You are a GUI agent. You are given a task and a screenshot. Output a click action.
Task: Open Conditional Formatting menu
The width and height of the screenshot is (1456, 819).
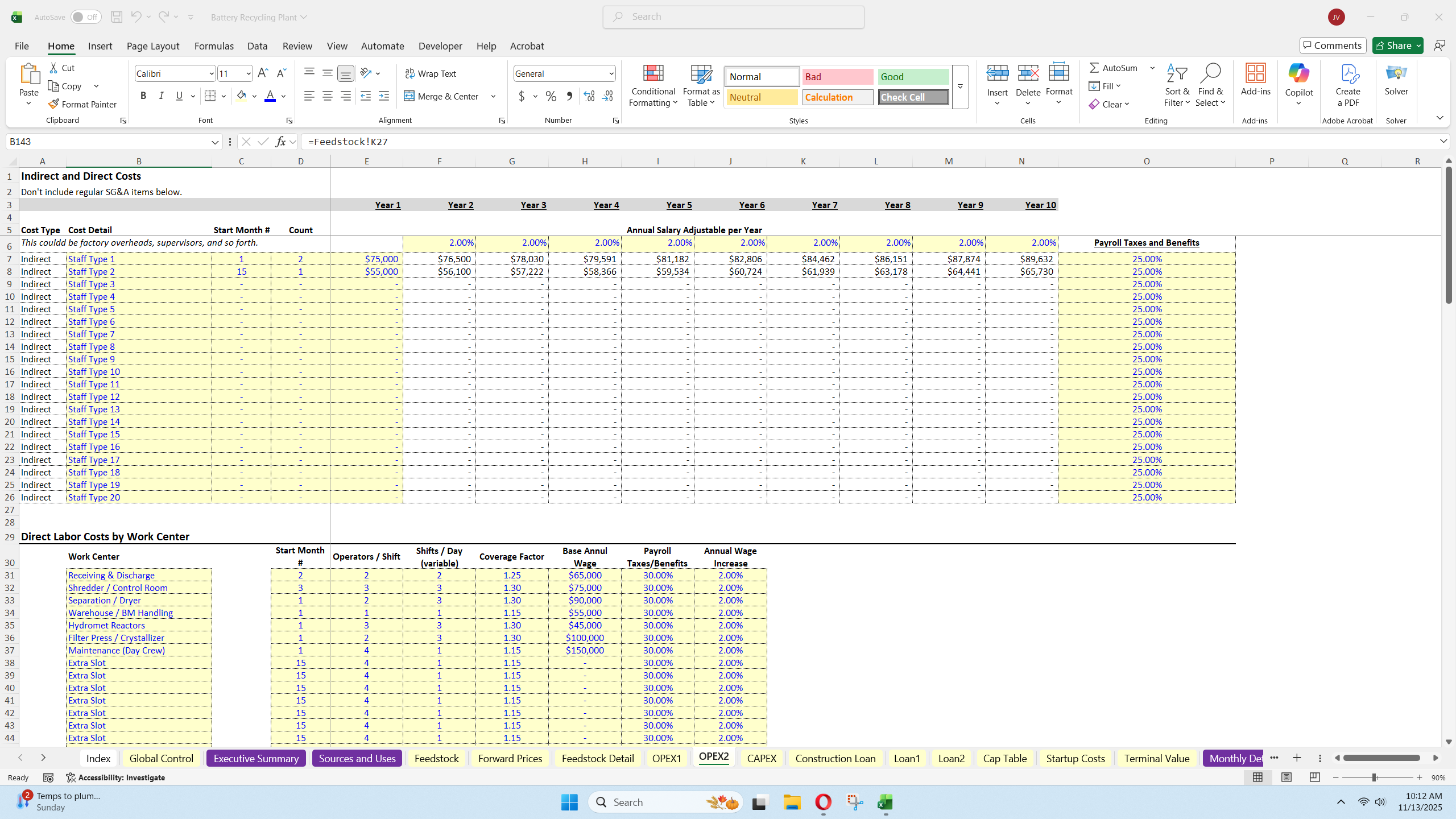(653, 85)
